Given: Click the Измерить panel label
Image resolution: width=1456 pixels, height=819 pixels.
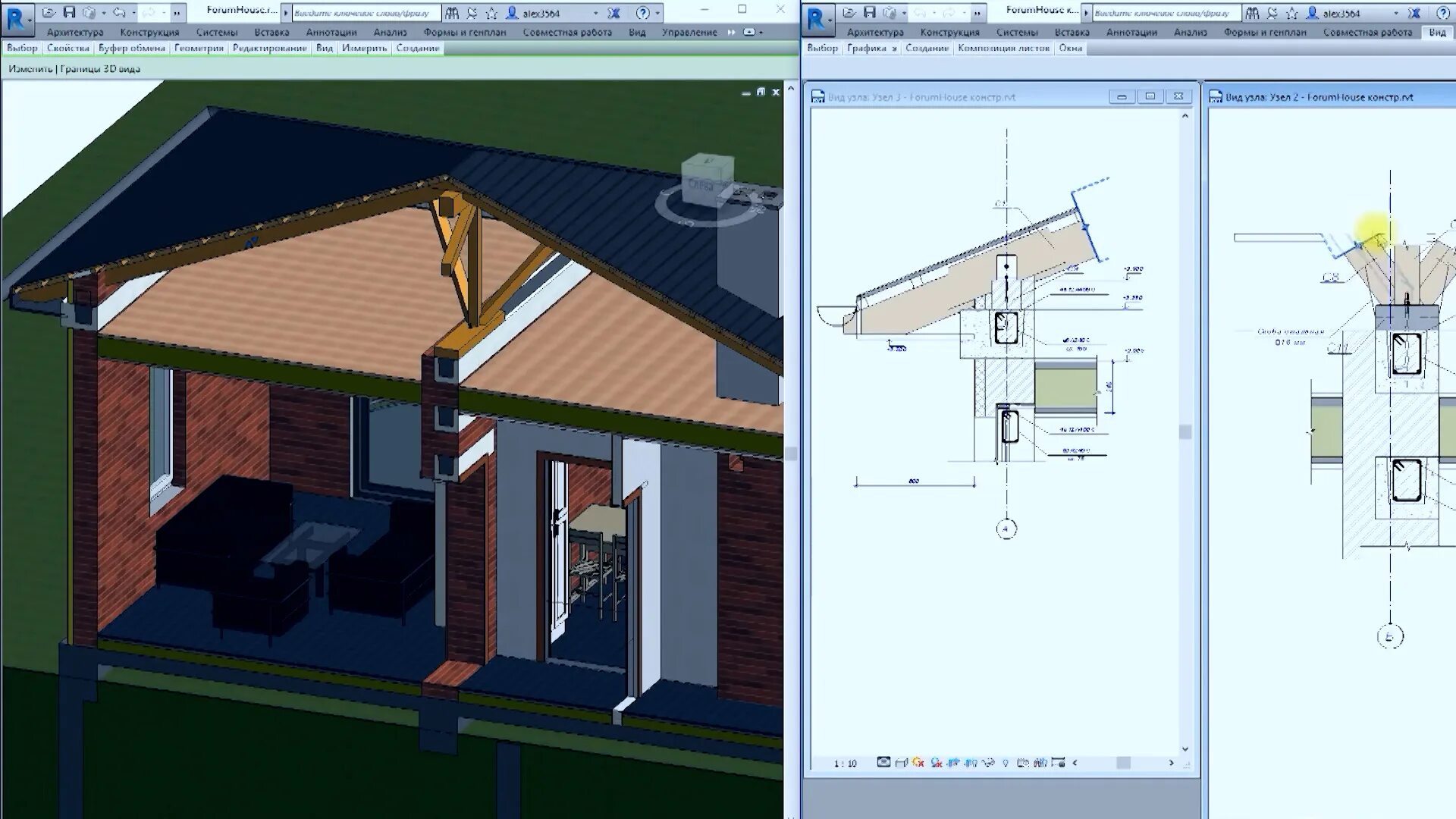Looking at the screenshot, I should click(x=364, y=48).
